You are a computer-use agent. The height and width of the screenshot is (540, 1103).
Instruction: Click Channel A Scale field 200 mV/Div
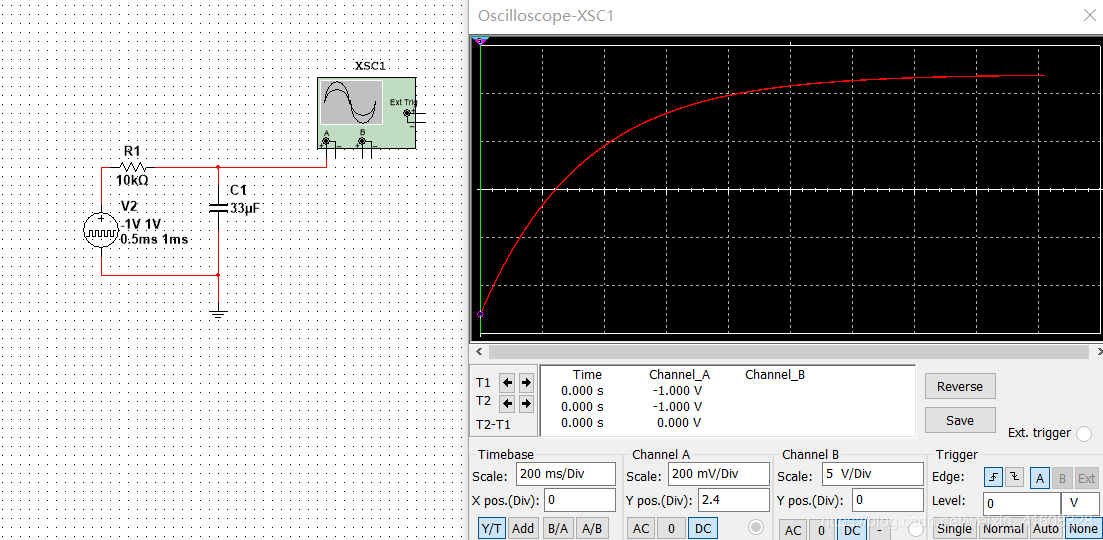pyautogui.click(x=718, y=474)
